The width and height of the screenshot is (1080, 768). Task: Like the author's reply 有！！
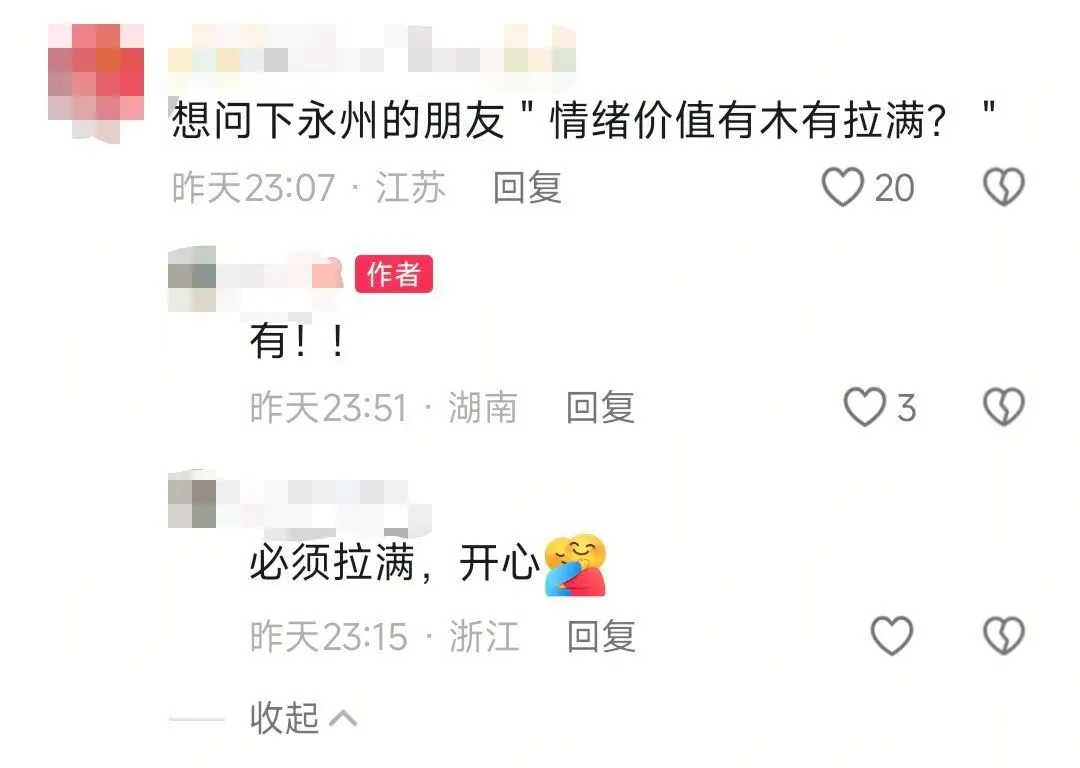(864, 406)
